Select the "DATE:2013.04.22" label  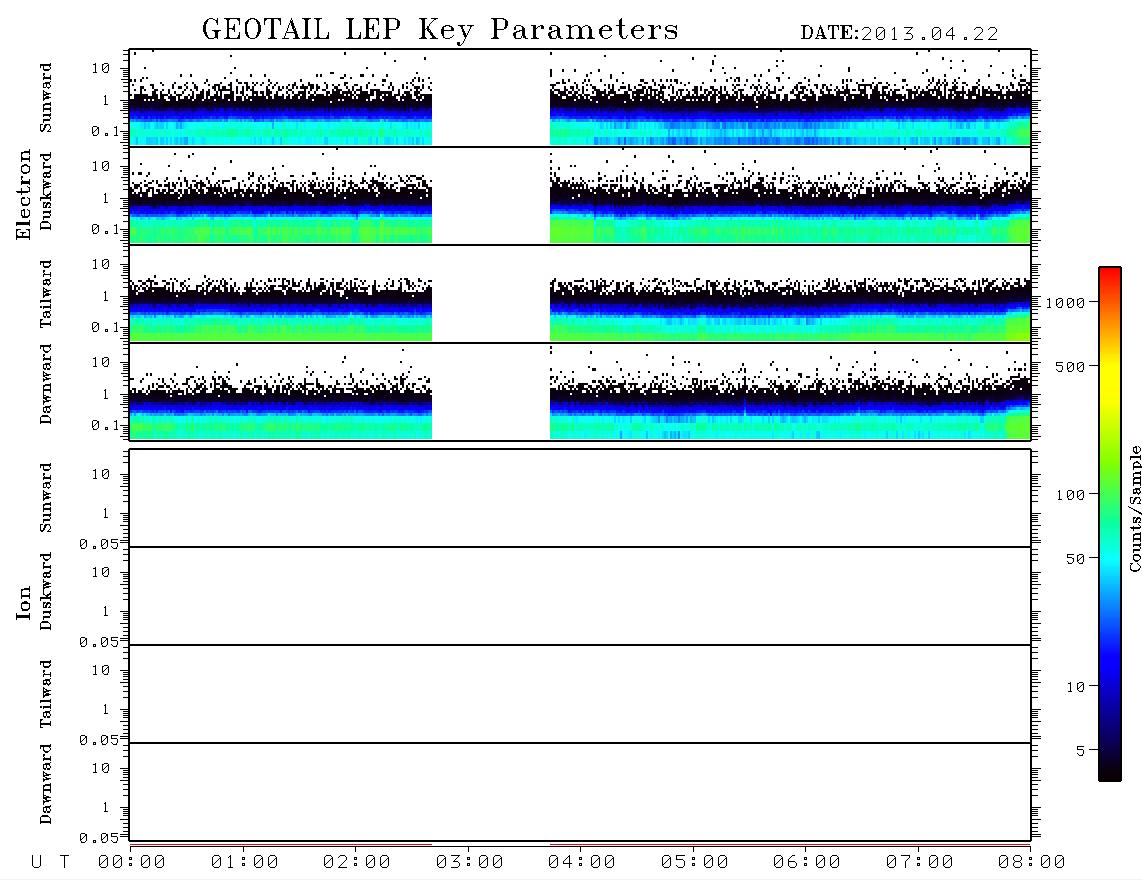899,34
